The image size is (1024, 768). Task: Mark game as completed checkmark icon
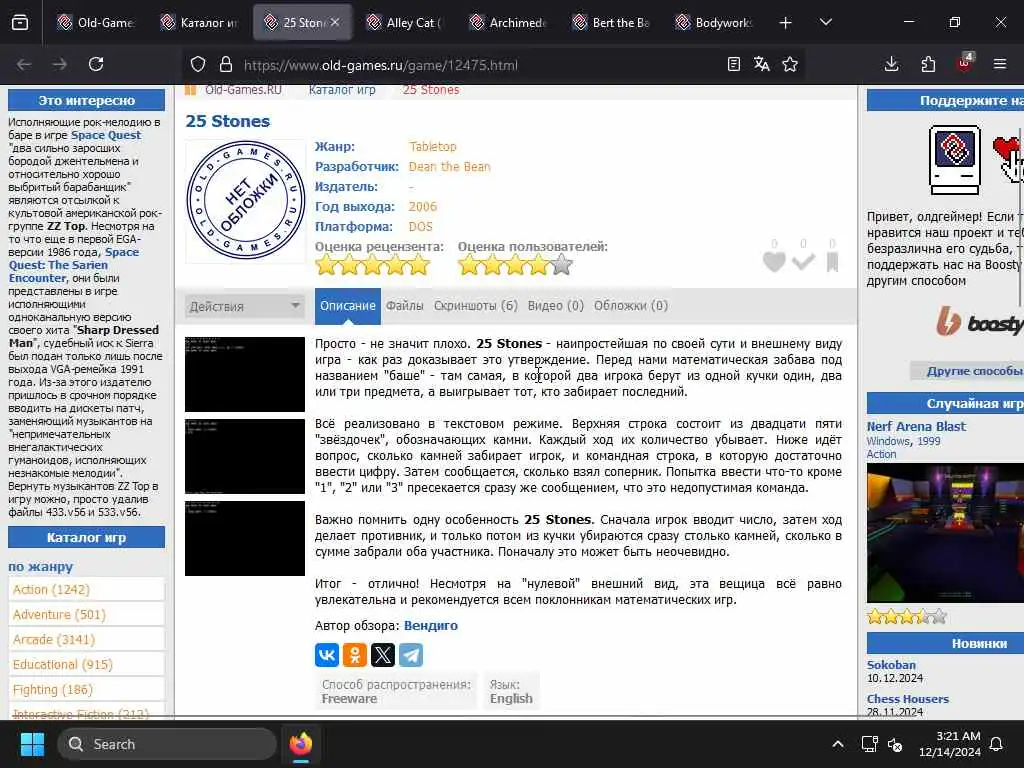[803, 262]
